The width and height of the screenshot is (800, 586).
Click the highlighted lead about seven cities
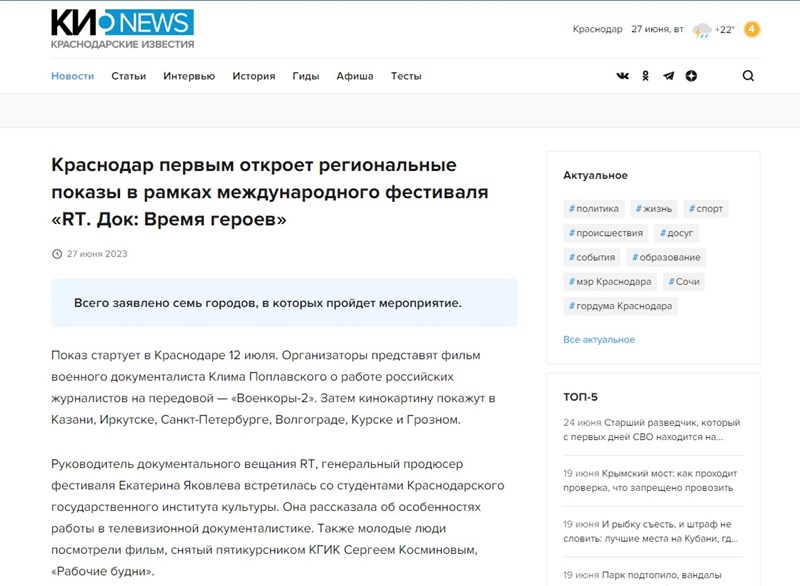[x=284, y=303]
